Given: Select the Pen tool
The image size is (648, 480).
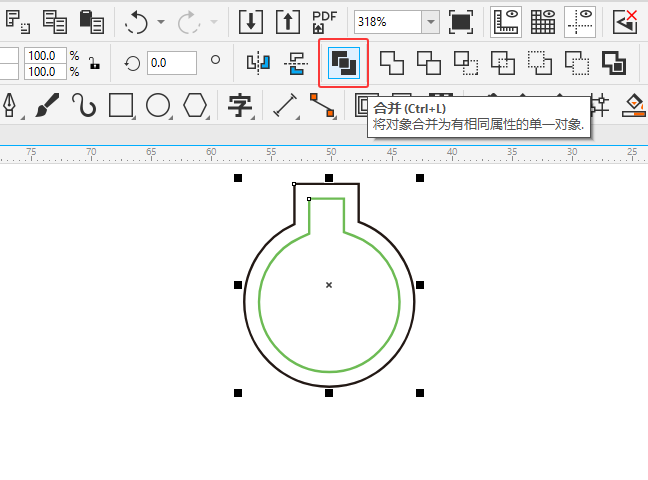Looking at the screenshot, I should pos(10,105).
